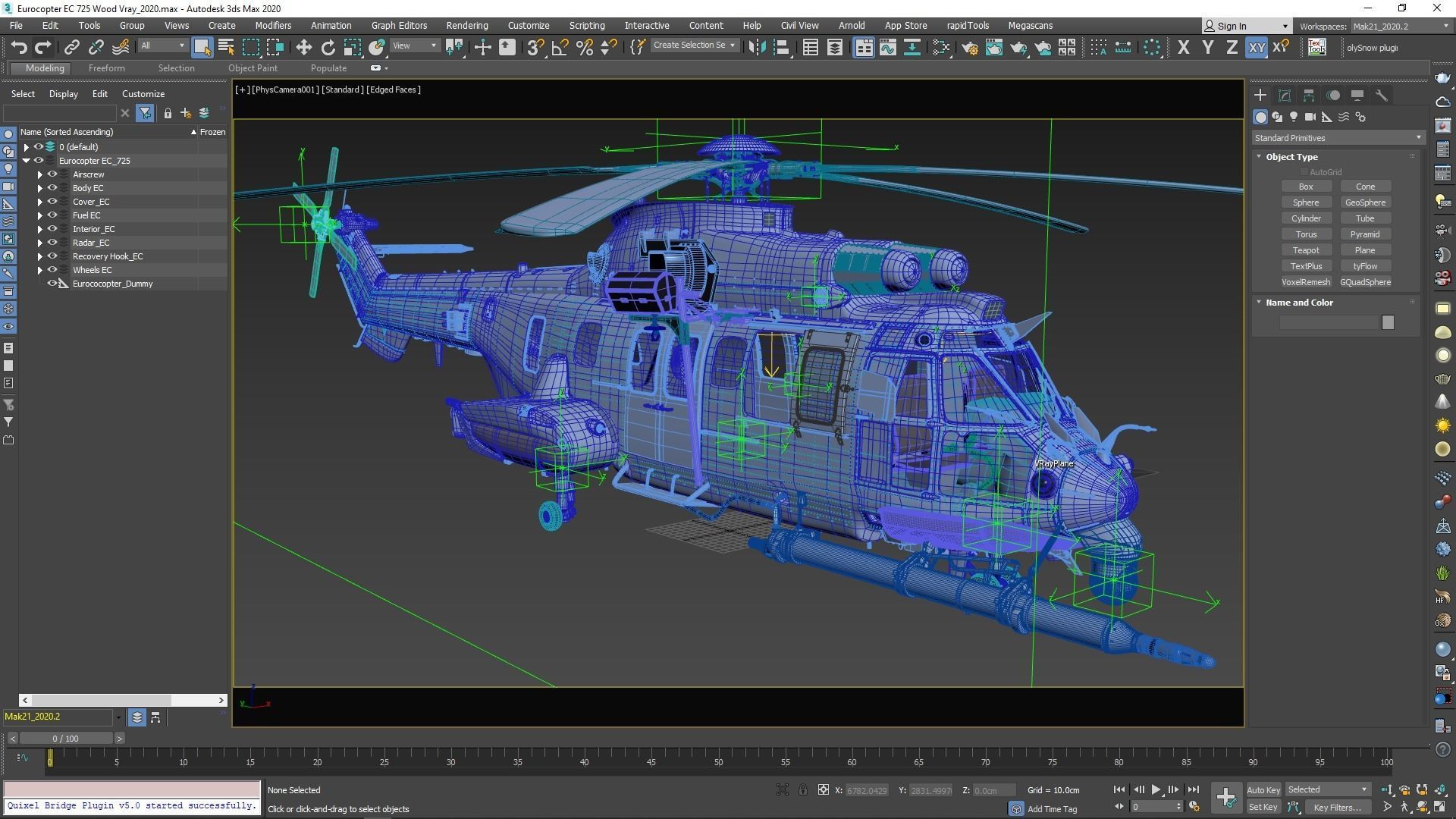The width and height of the screenshot is (1456, 819).
Task: Open the Rendering menu
Action: [x=466, y=25]
